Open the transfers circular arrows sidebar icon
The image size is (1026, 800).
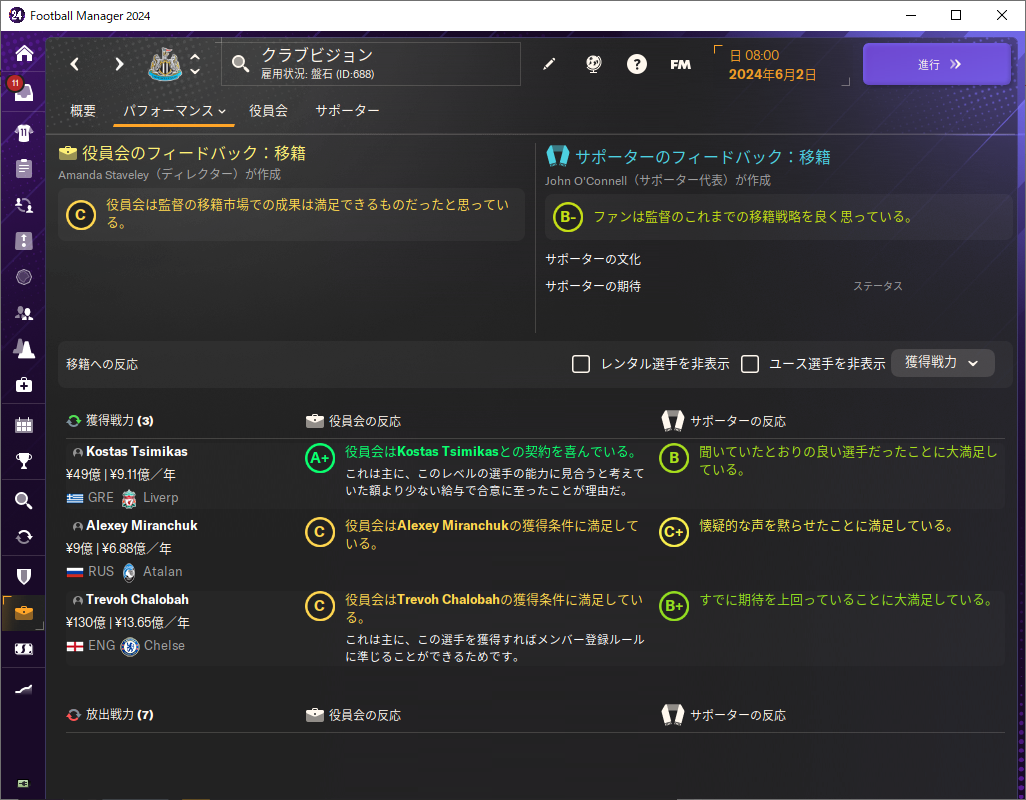pyautogui.click(x=24, y=537)
